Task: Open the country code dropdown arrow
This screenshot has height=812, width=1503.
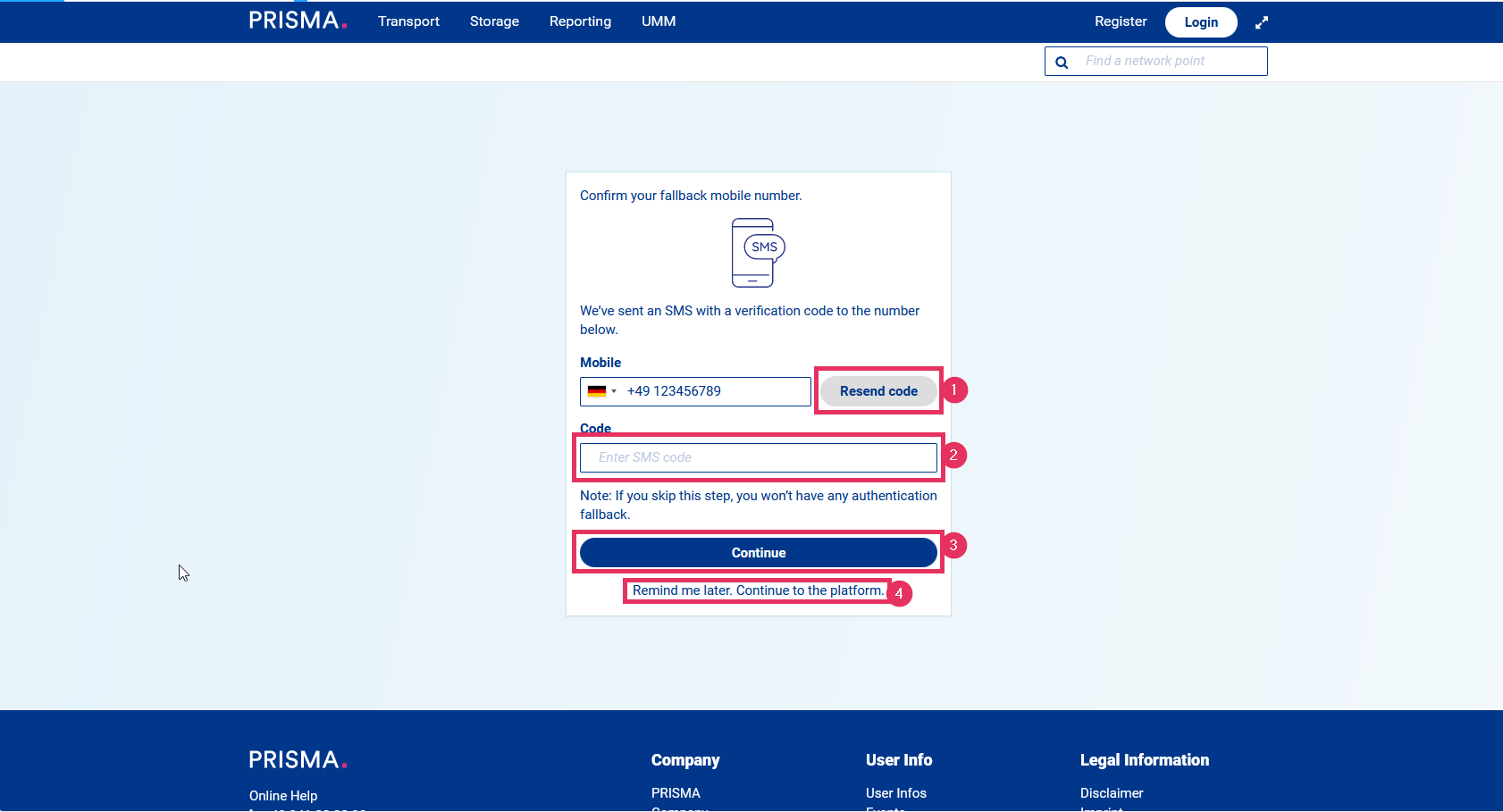Action: pyautogui.click(x=614, y=391)
